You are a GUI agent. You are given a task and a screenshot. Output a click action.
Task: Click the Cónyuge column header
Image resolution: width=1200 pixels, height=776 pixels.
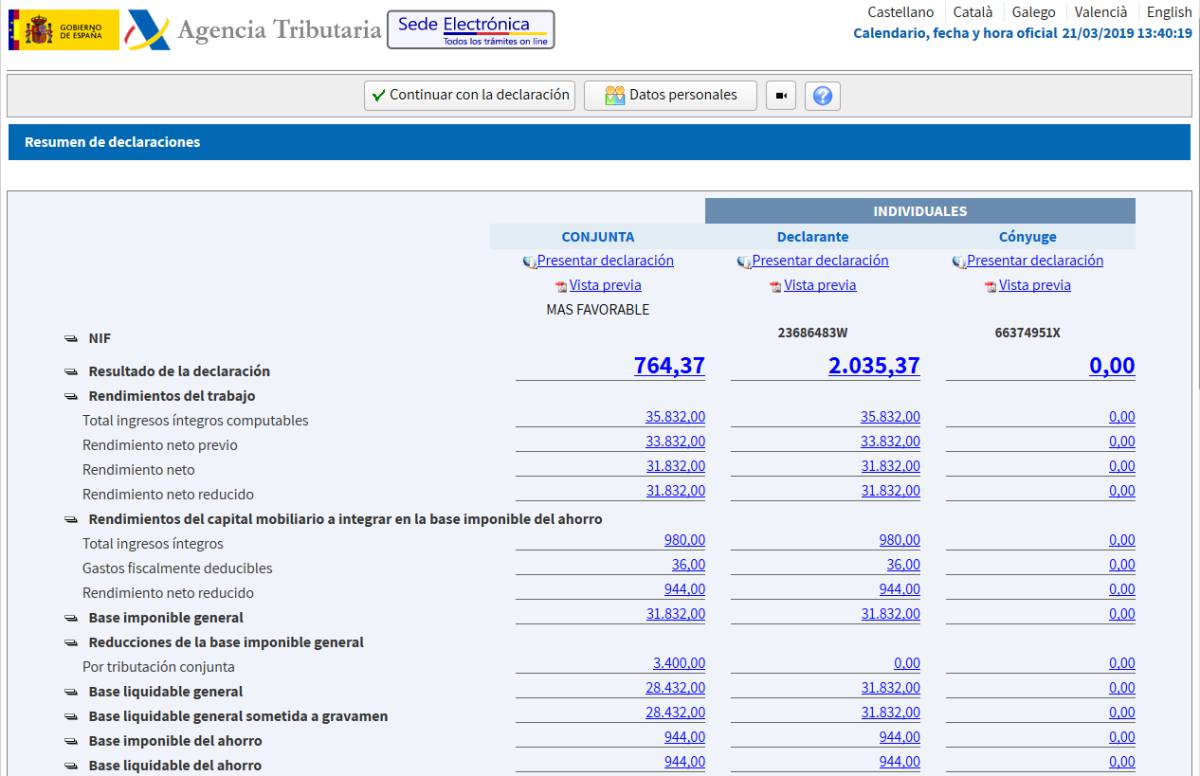coord(1028,237)
